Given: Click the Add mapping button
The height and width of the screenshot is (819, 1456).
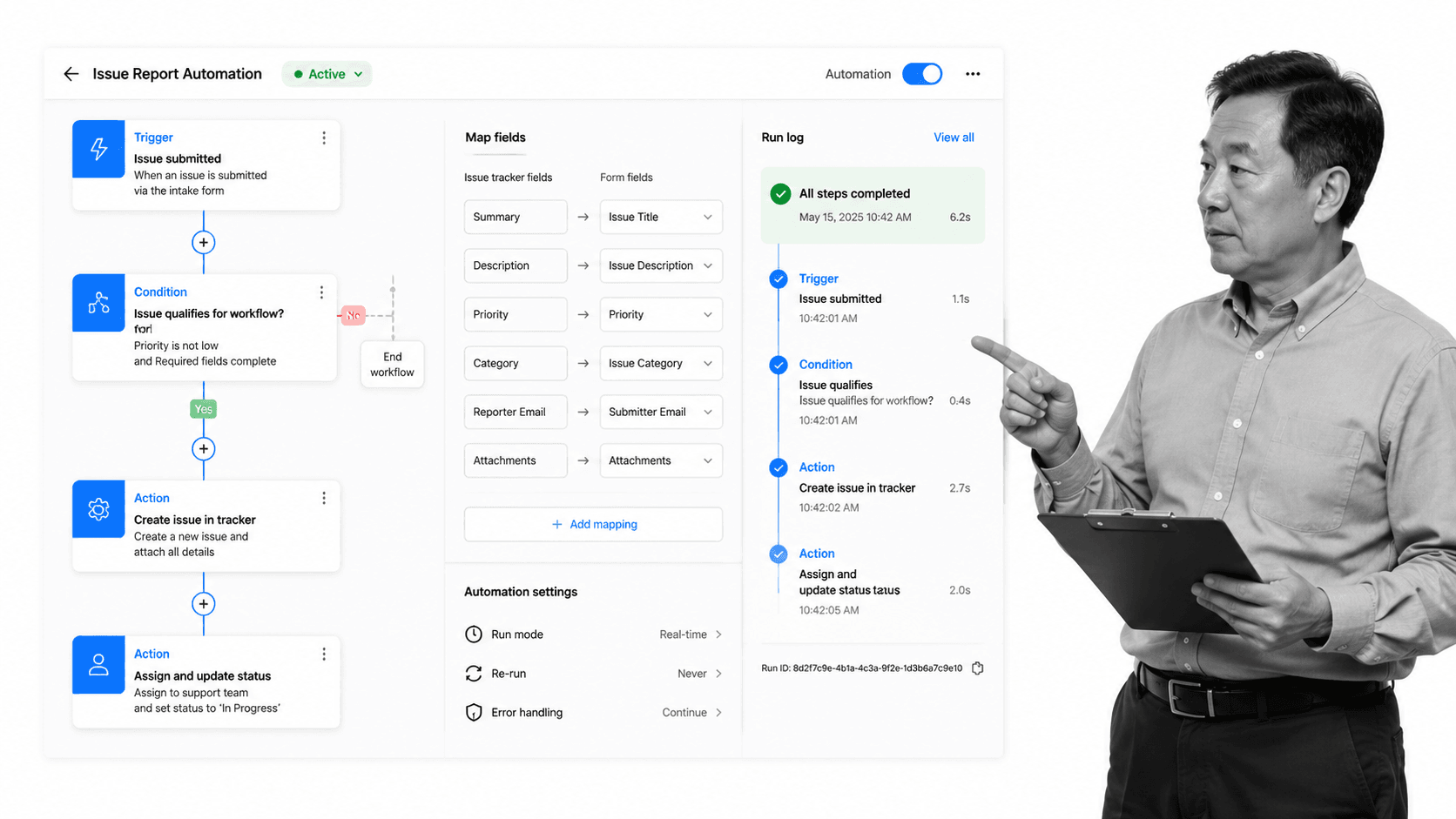Looking at the screenshot, I should tap(593, 525).
